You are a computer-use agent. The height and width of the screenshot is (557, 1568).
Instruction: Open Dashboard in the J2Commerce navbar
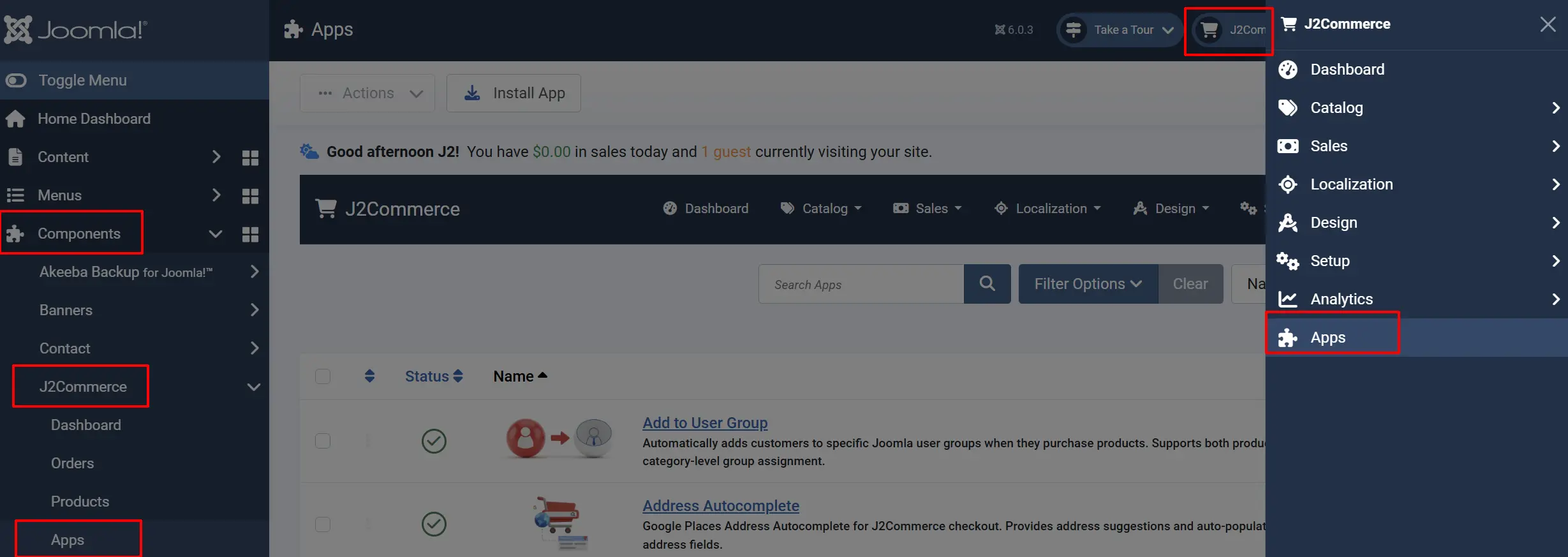point(706,209)
